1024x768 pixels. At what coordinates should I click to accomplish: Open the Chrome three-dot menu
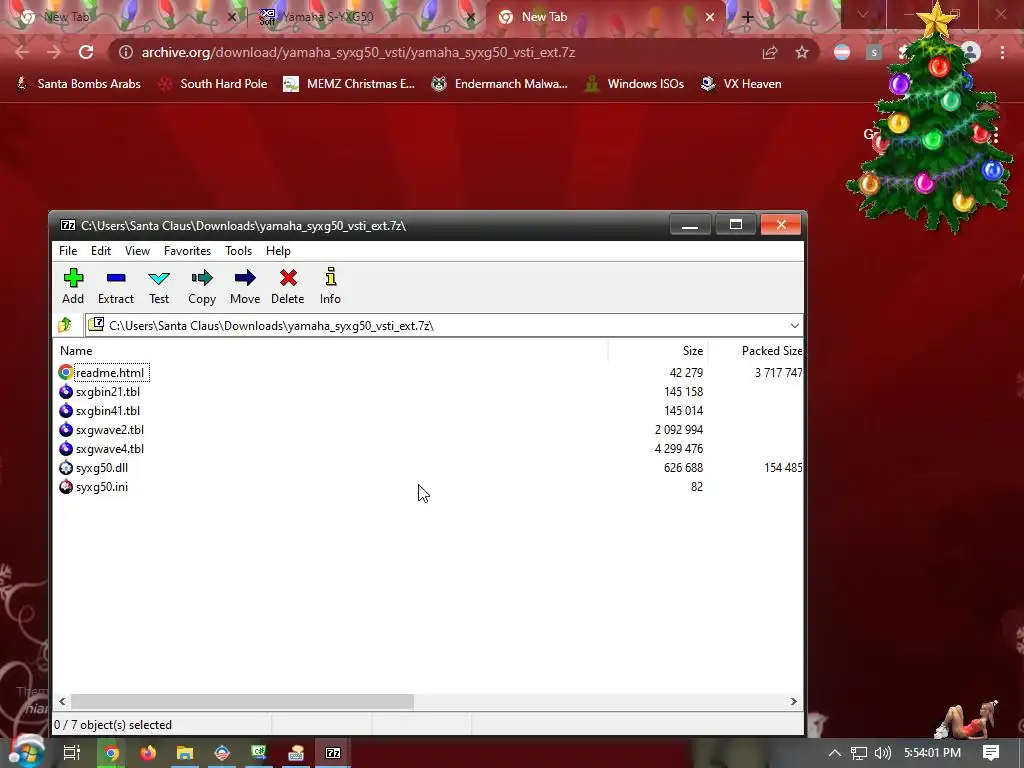click(x=1002, y=52)
